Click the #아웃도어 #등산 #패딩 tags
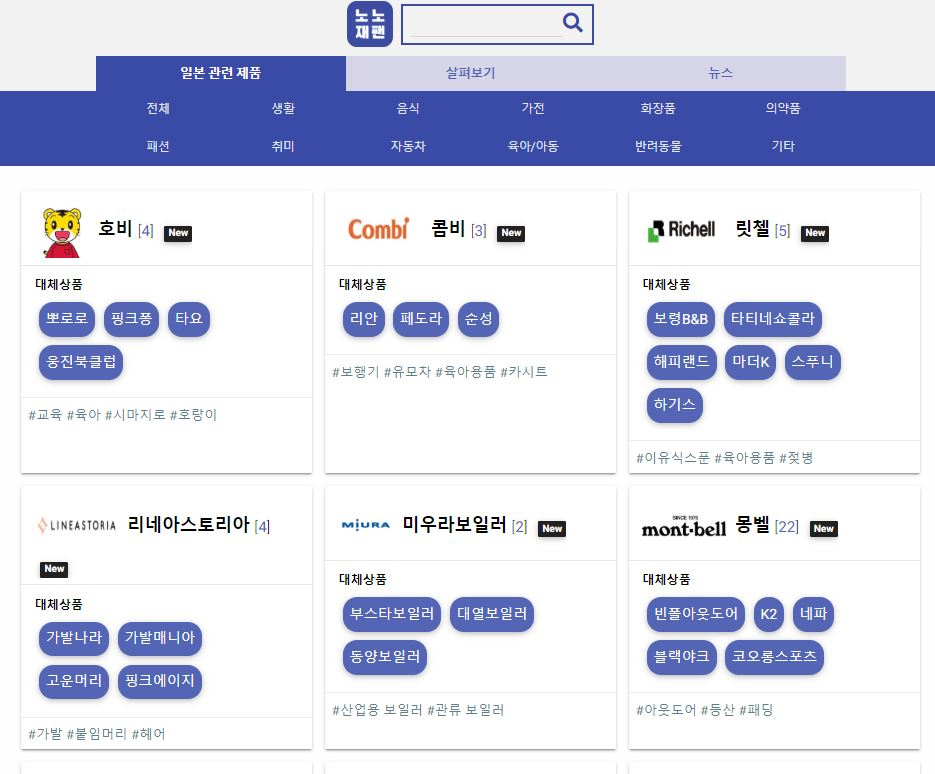The width and height of the screenshot is (935, 774). pyautogui.click(x=705, y=710)
